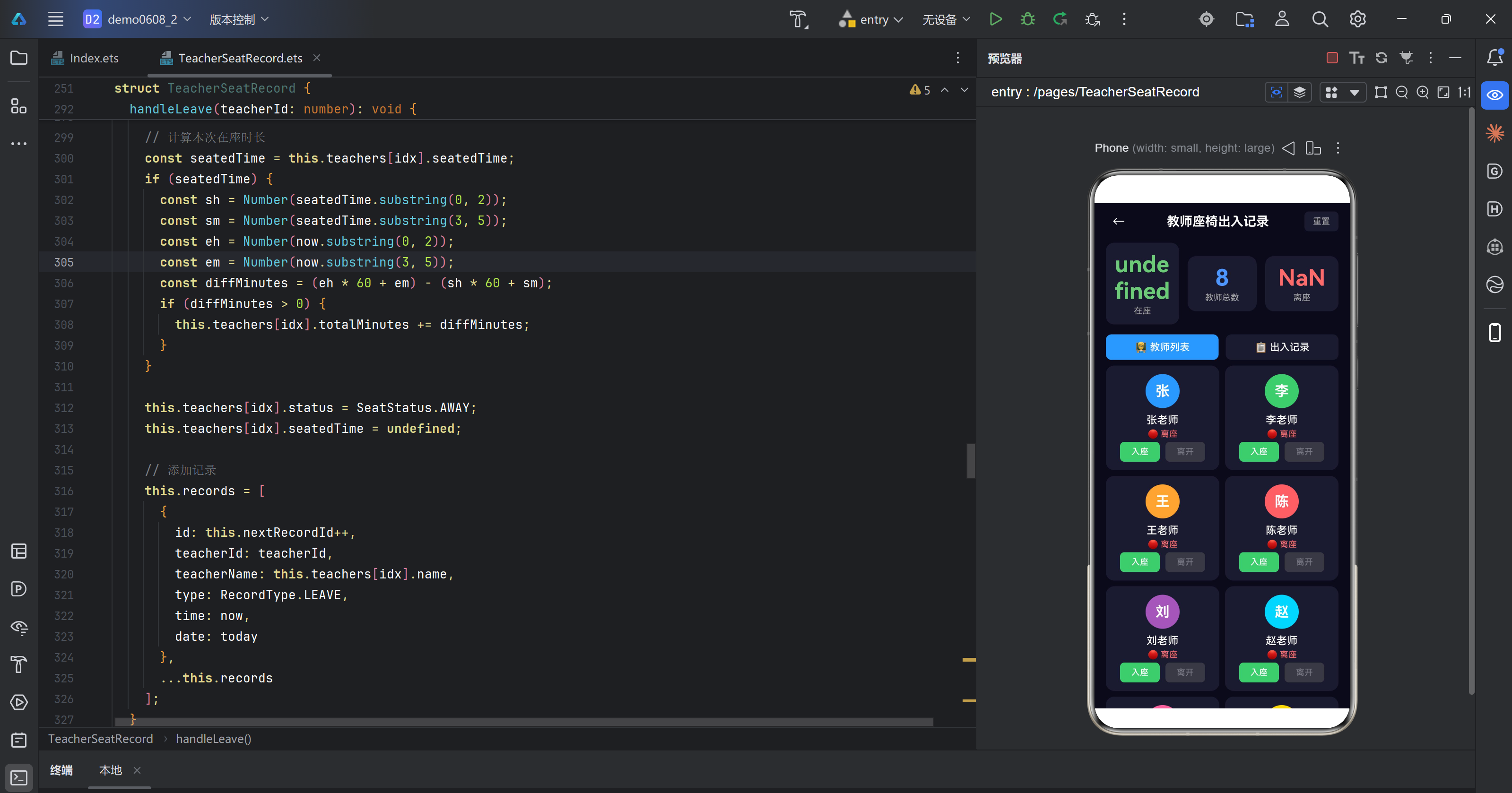Click the editor vertical scrollbar thumb
This screenshot has height=793, width=1512.
(x=971, y=461)
